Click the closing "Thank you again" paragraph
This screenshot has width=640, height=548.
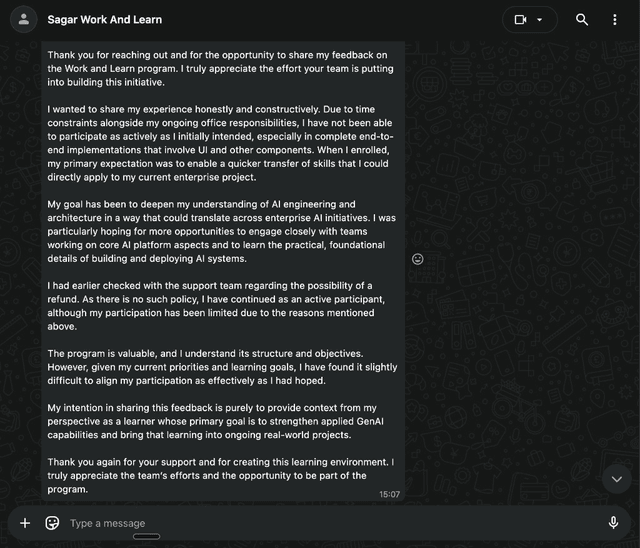[x=222, y=475]
